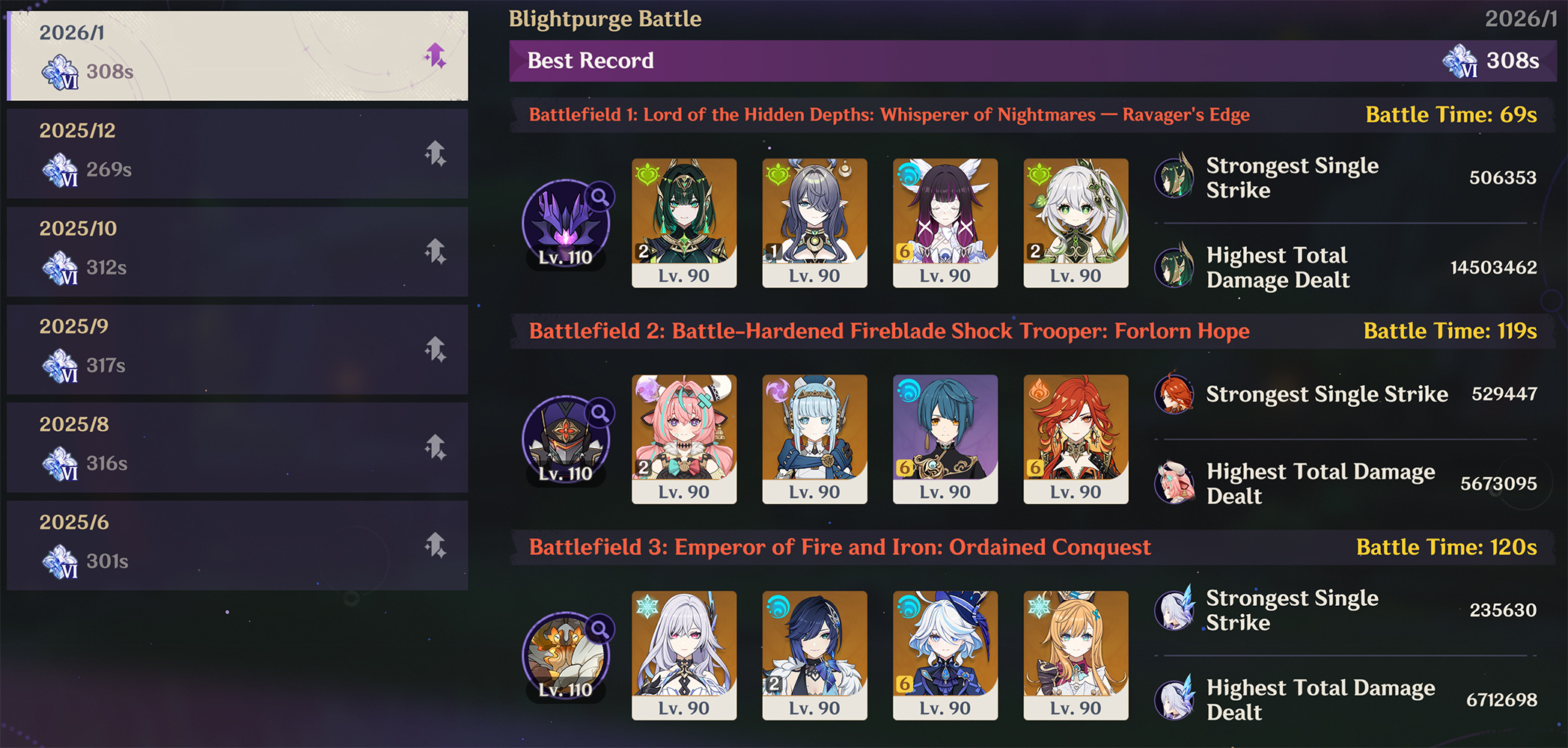1568x748 pixels.
Task: Open the 2025/6 record with 301s
Action: pos(238,546)
